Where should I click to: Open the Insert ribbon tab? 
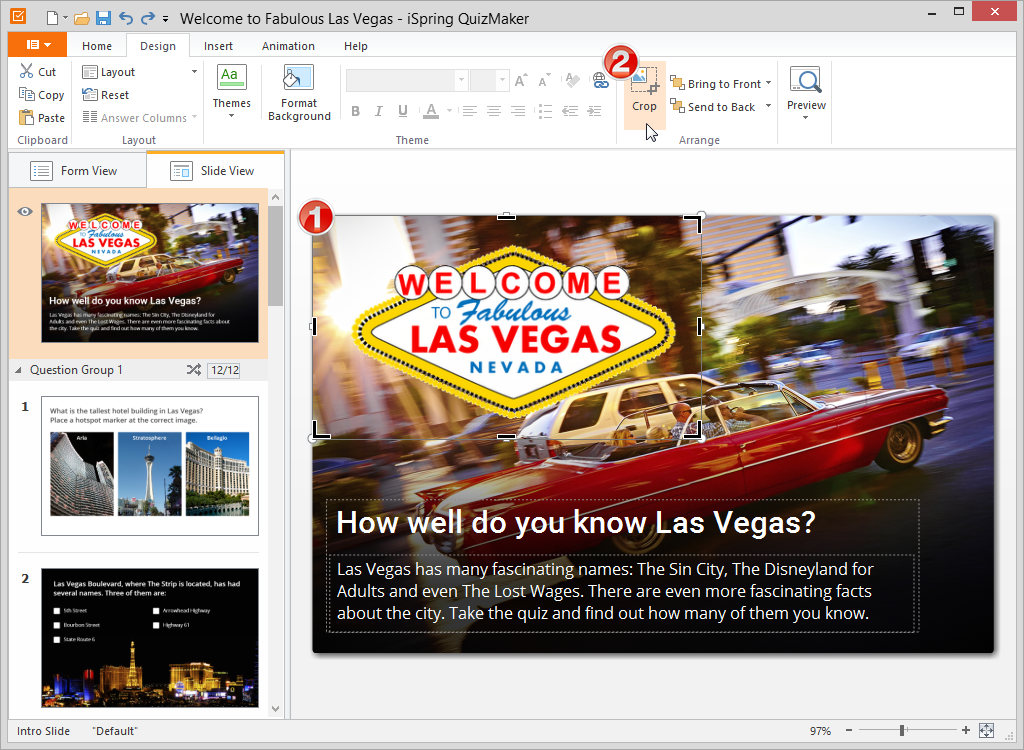(x=218, y=46)
